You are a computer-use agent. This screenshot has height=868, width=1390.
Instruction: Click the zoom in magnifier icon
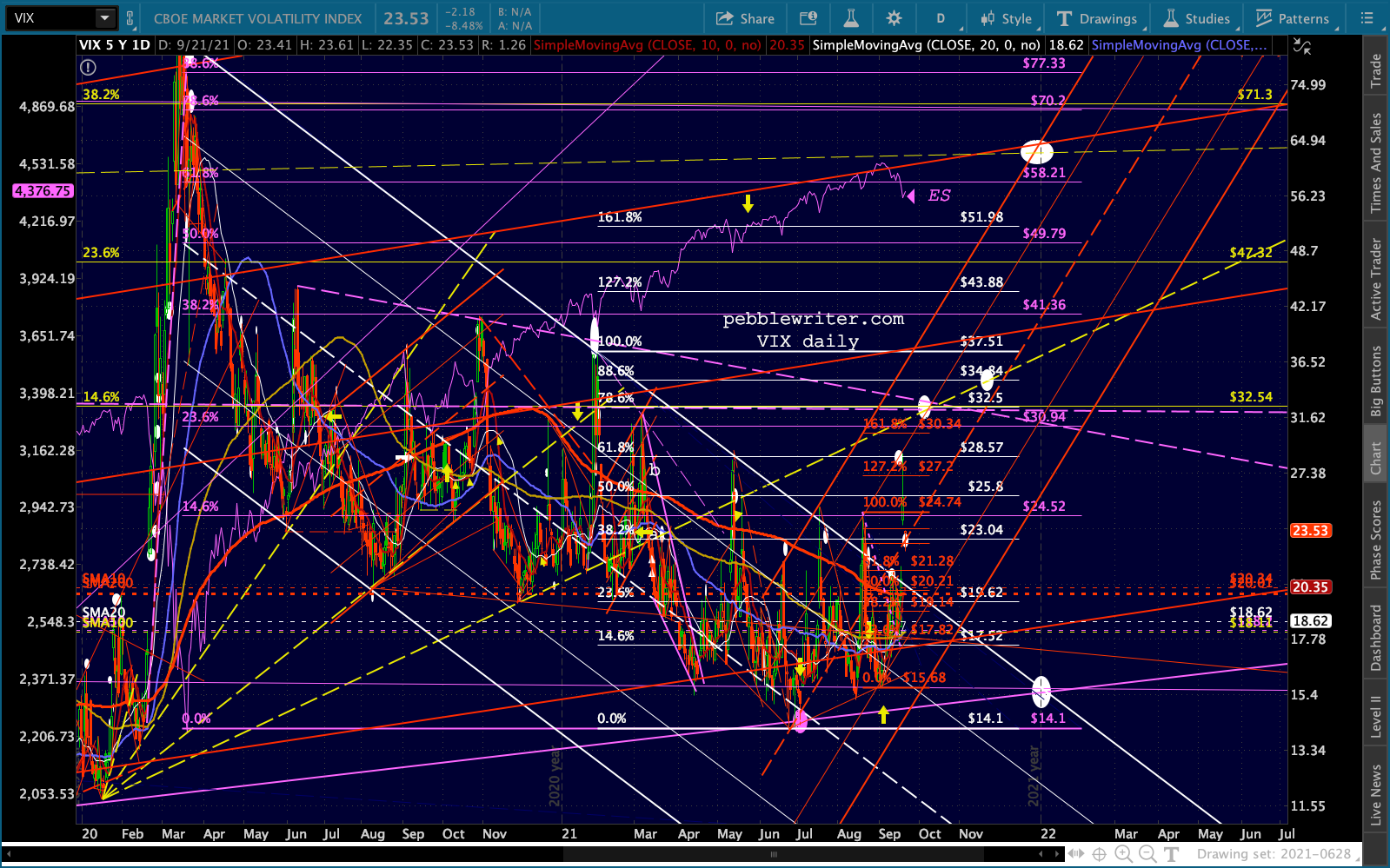[x=1123, y=854]
